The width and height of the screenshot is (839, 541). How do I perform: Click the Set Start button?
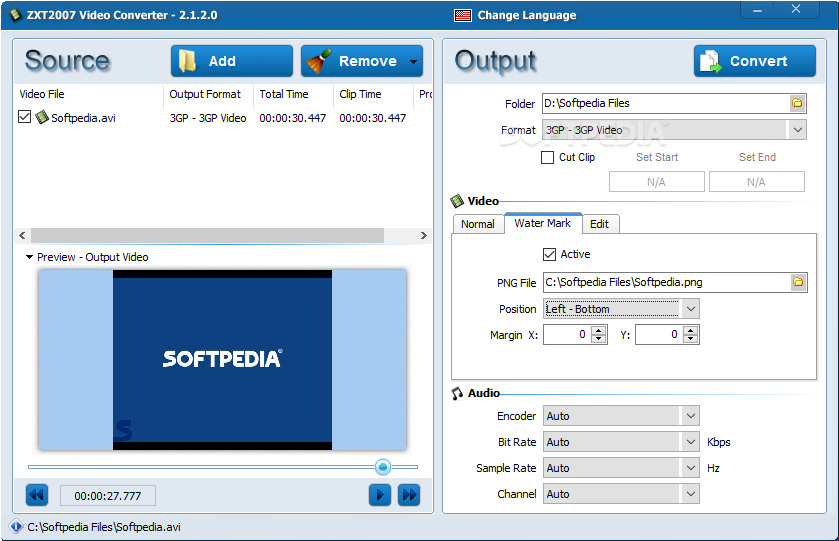pyautogui.click(x=657, y=157)
